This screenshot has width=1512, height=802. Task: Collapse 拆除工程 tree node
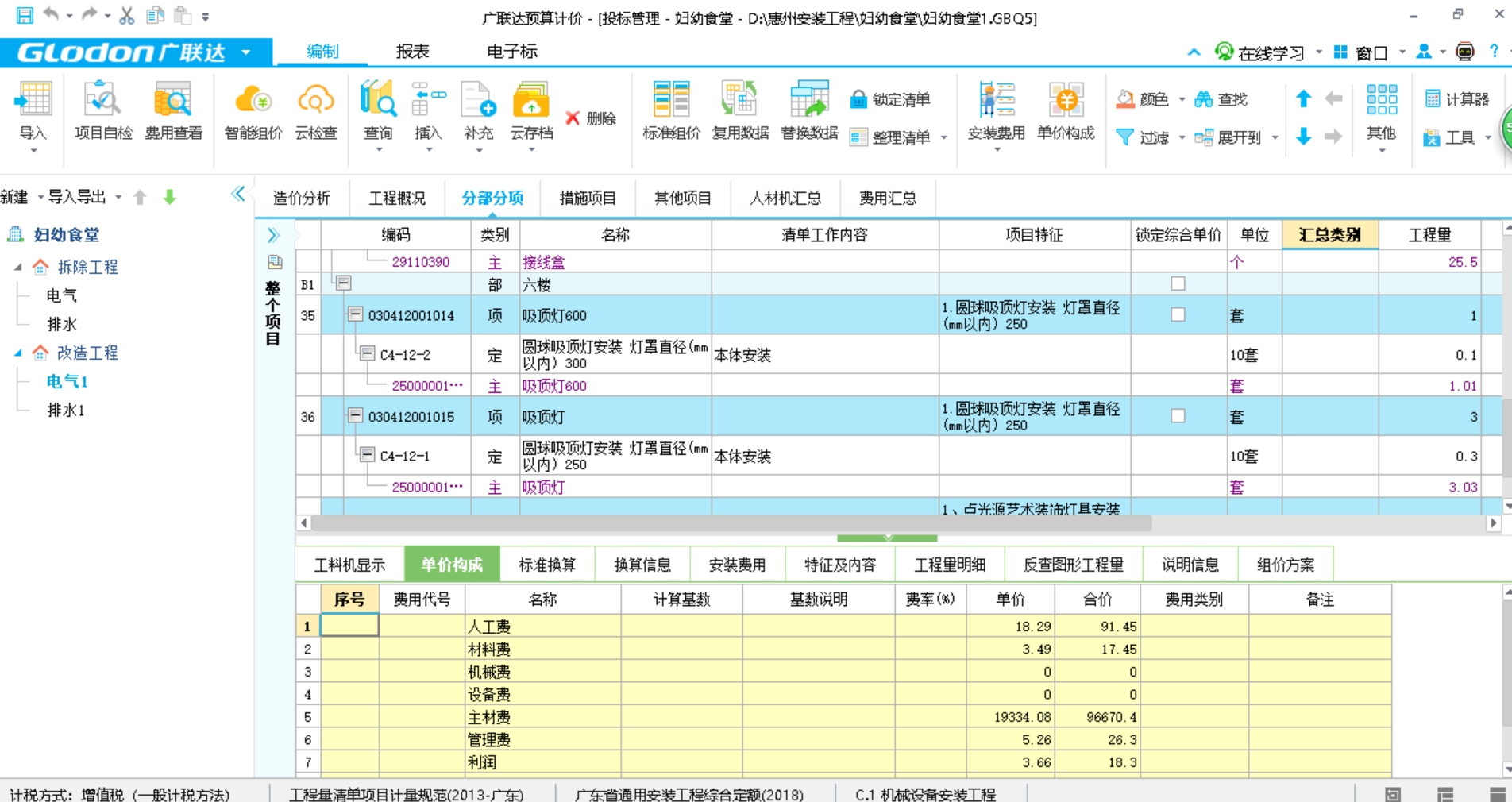(17, 267)
